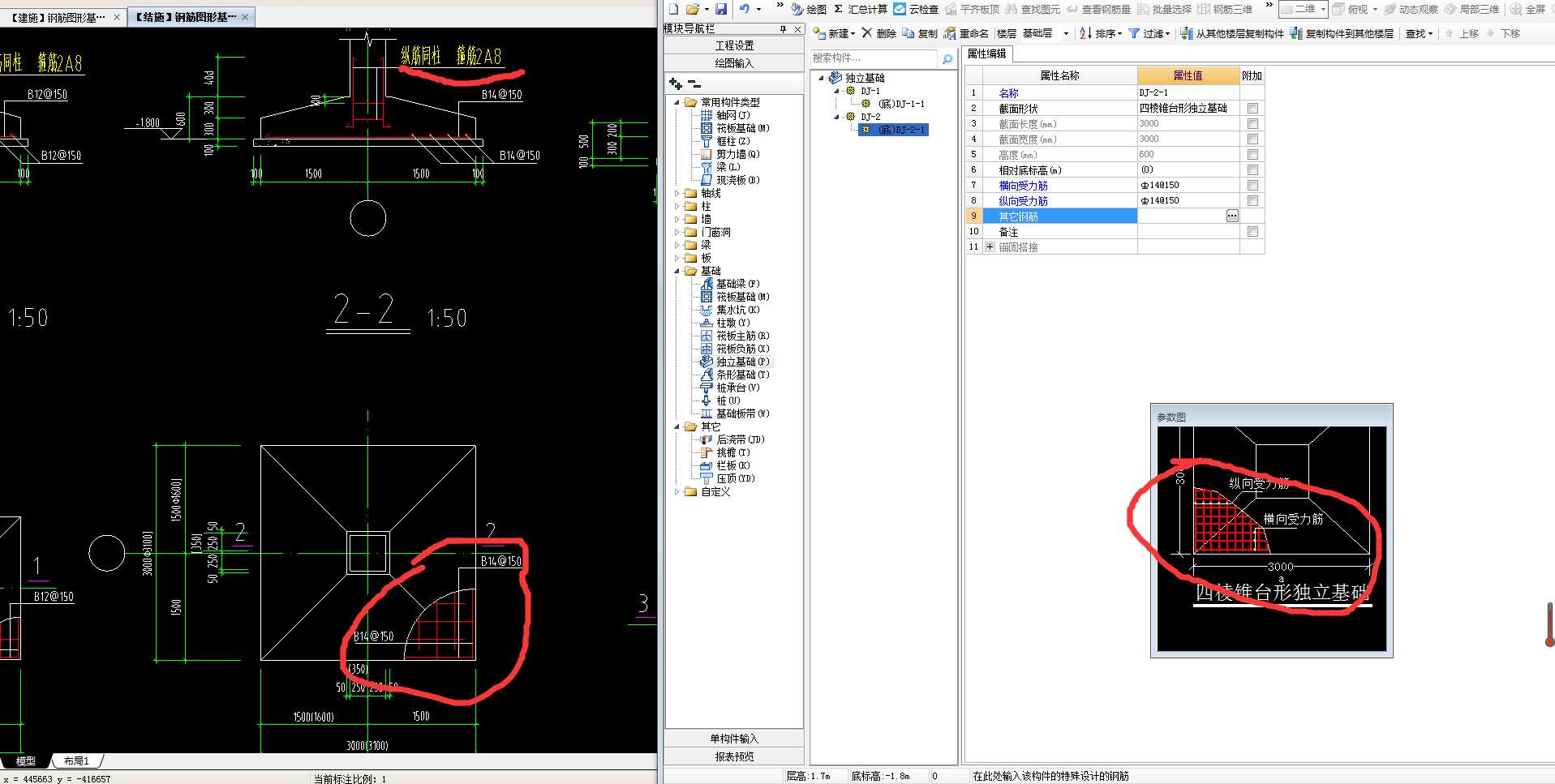
Task: Click the expand-all plus icon in navigation panel
Action: 675,84
